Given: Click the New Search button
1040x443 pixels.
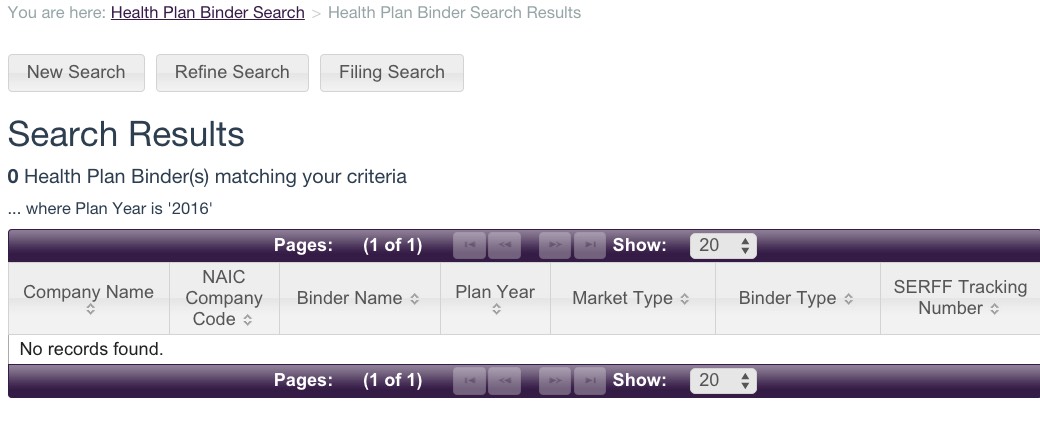Looking at the screenshot, I should coord(76,72).
